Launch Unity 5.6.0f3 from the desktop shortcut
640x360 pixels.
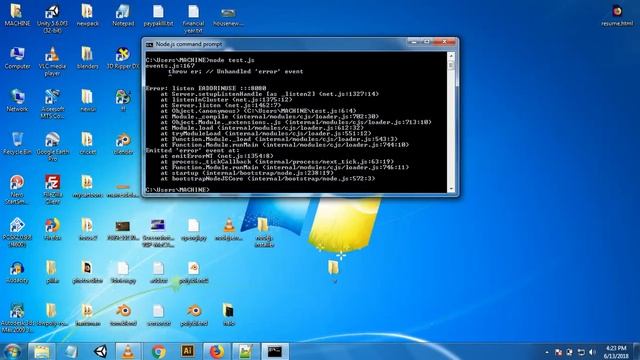[52, 18]
